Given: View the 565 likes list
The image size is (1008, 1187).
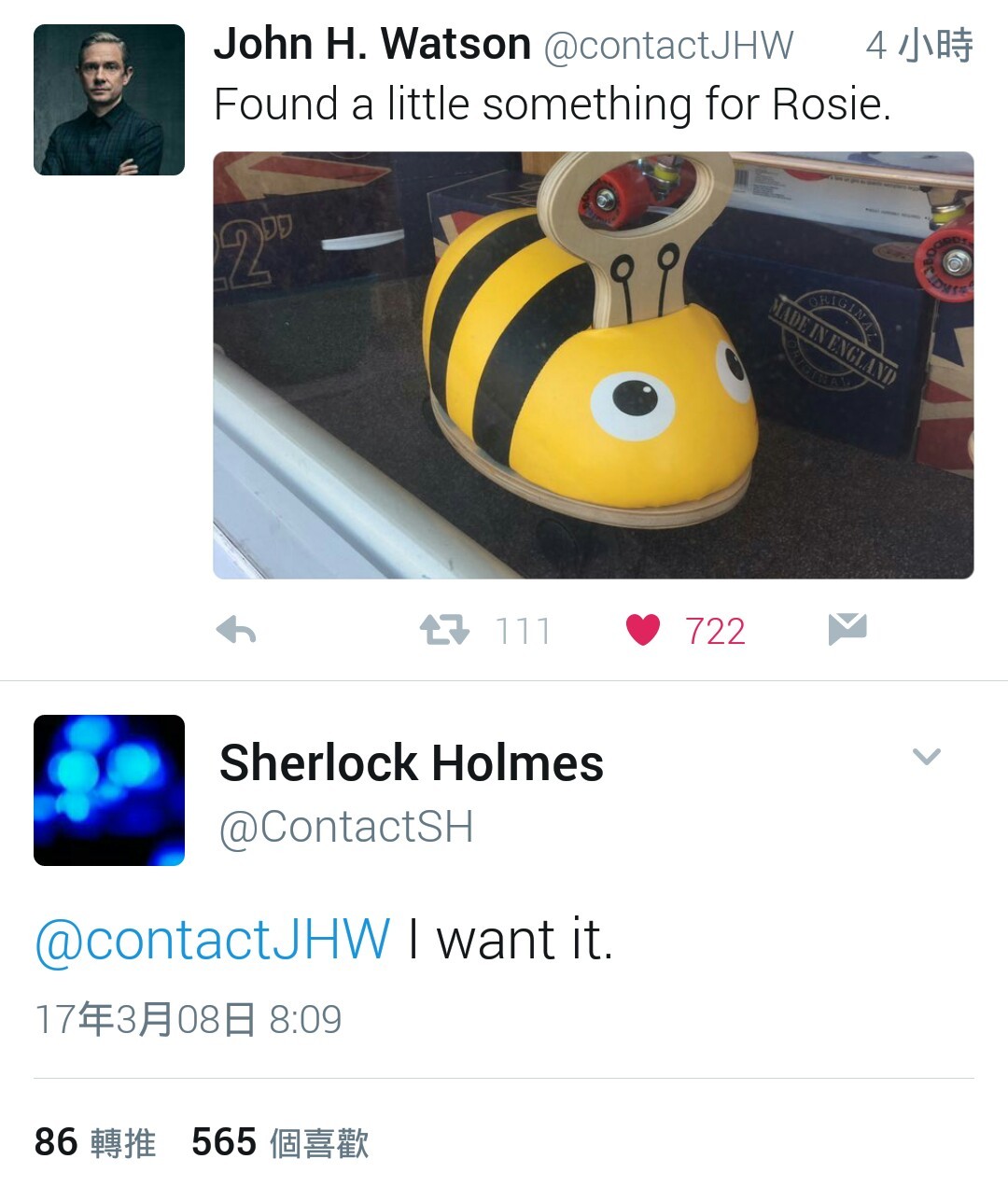Looking at the screenshot, I should 280,1142.
